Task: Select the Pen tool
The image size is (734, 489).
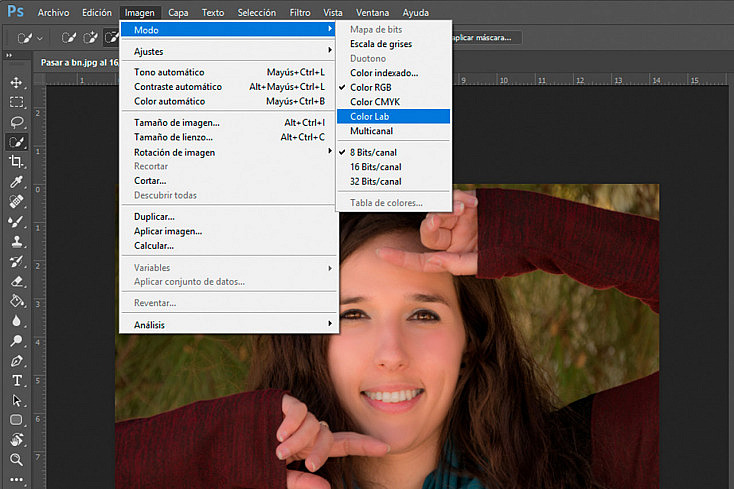Action: pos(16,361)
